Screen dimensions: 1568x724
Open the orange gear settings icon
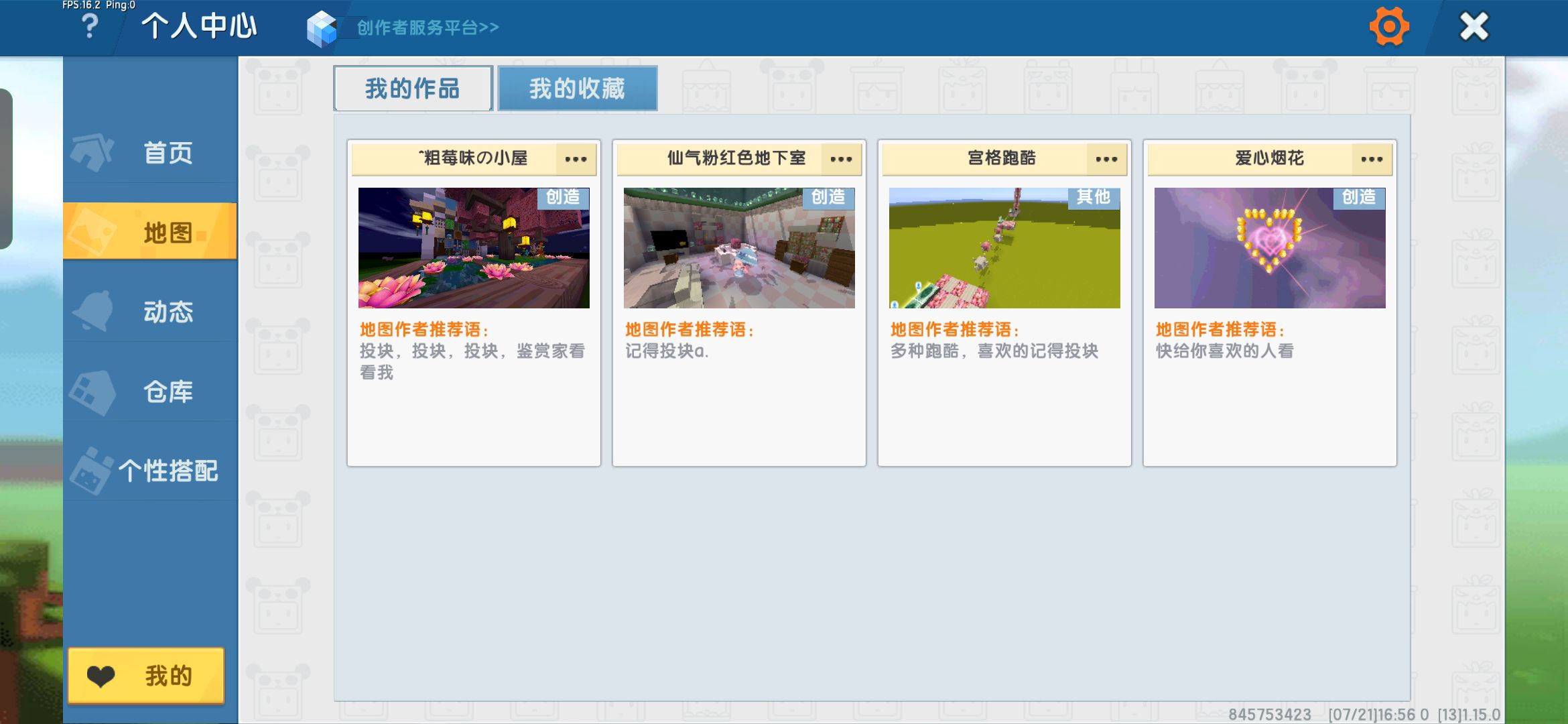1389,27
